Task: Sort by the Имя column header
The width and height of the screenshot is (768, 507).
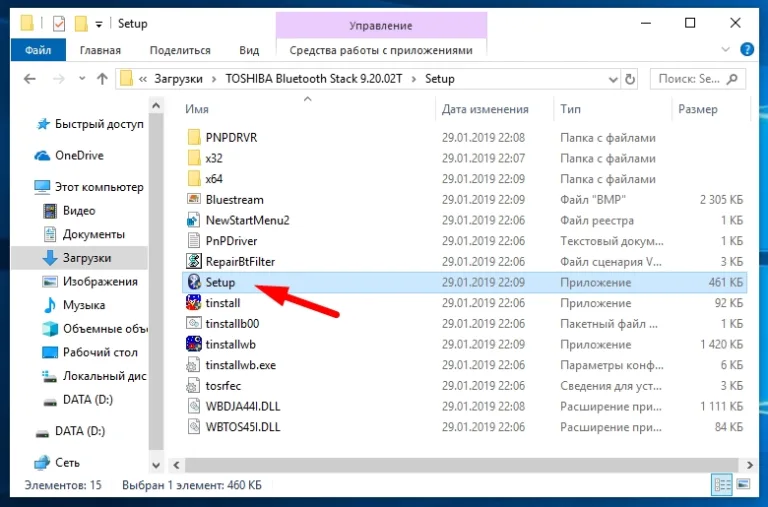Action: (x=197, y=109)
